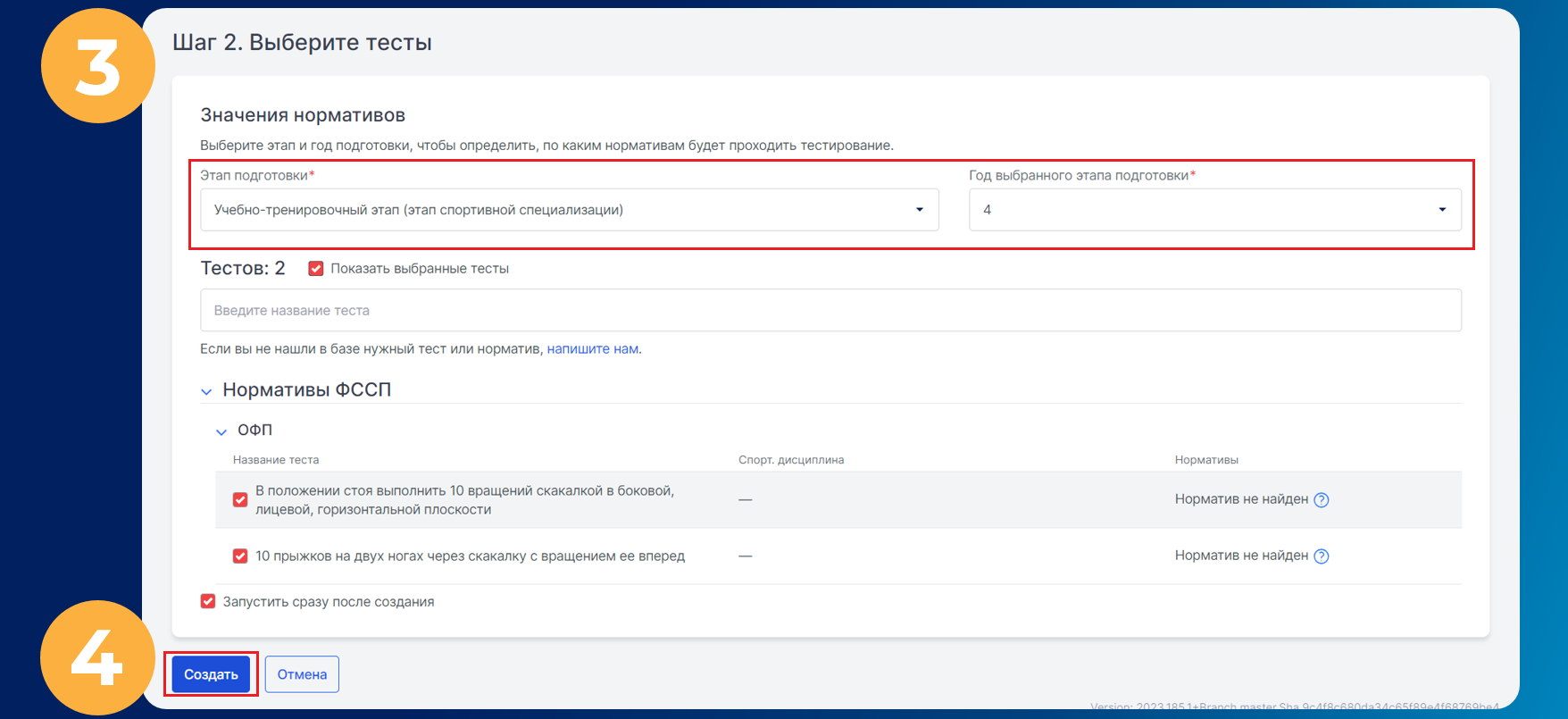This screenshot has width=1568, height=719.
Task: Click the 10 прыжков на двух ногах test name
Action: click(x=470, y=556)
